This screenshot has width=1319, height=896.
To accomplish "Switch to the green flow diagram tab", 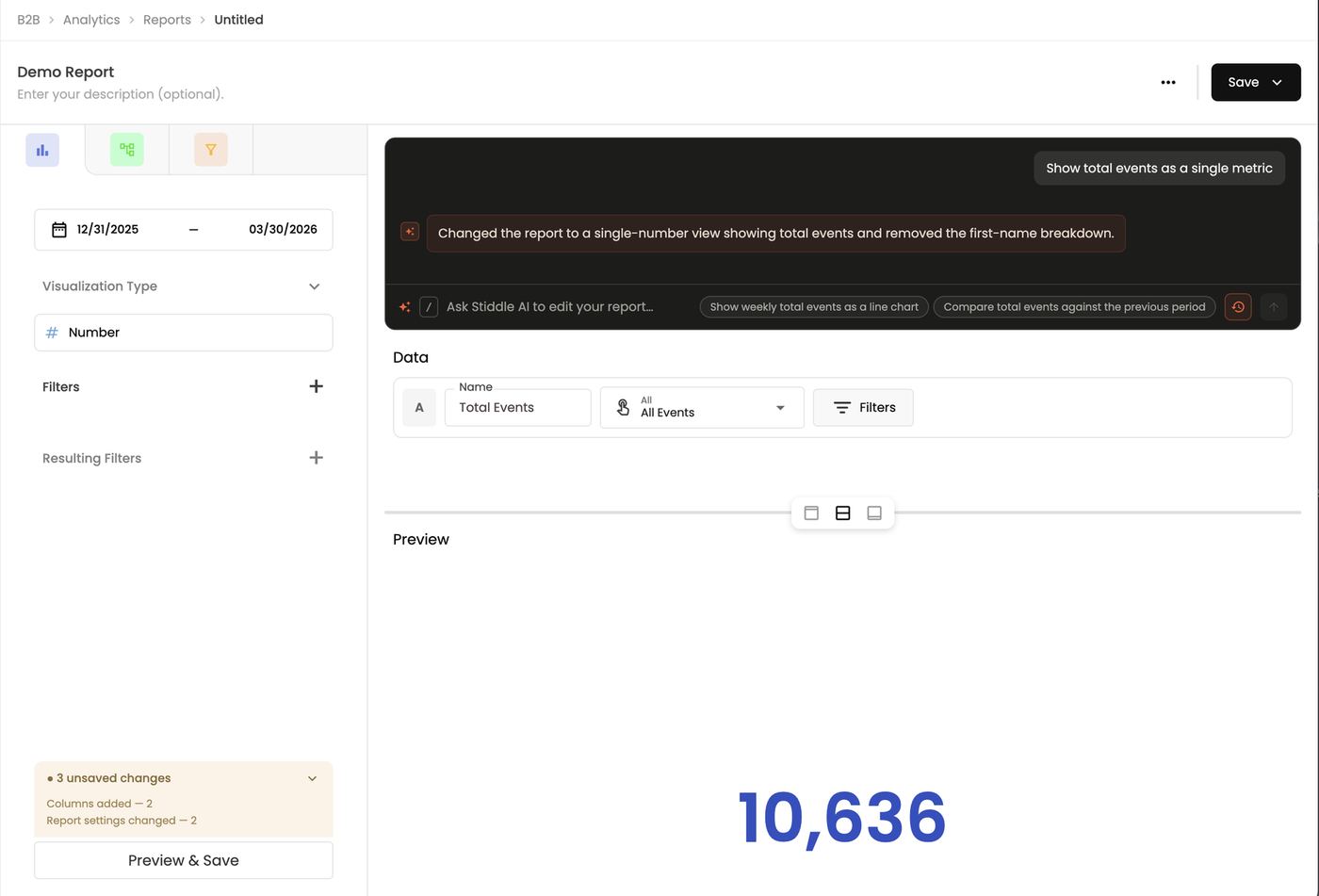I will (127, 150).
